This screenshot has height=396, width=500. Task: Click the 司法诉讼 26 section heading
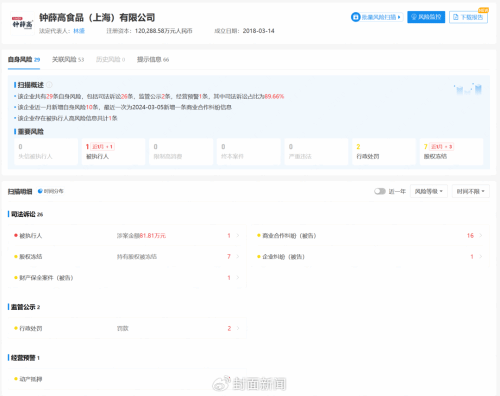tap(27, 214)
